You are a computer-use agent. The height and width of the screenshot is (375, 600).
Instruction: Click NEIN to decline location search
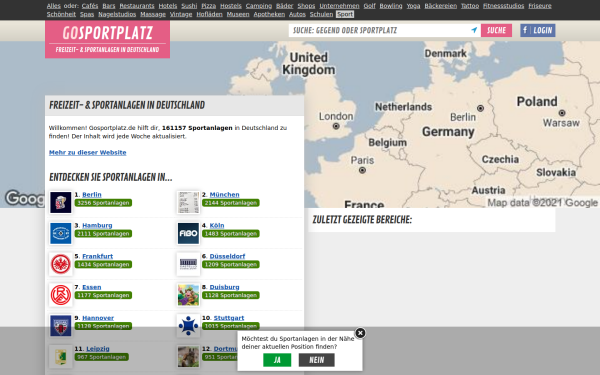(x=316, y=360)
